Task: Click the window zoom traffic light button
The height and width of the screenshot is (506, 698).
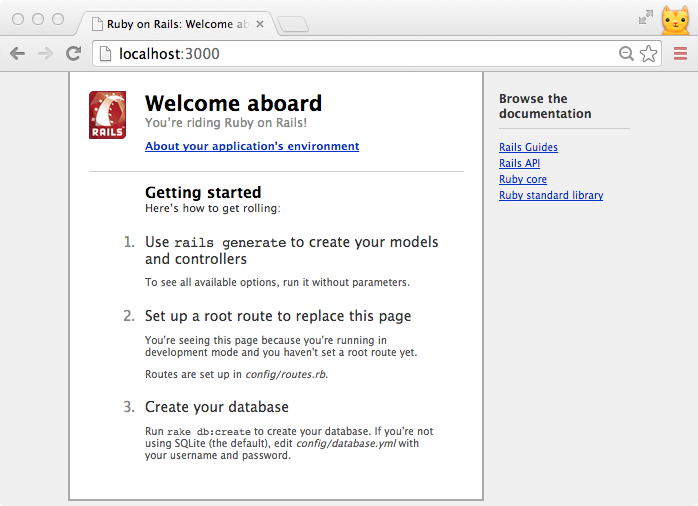Action: click(58, 19)
